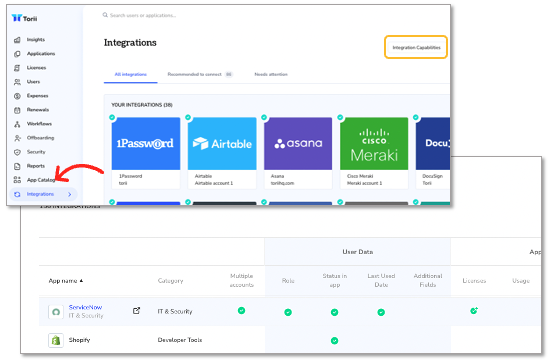Image resolution: width=548 pixels, height=361 pixels.
Task: Open Insights in the sidebar
Action: pyautogui.click(x=36, y=39)
